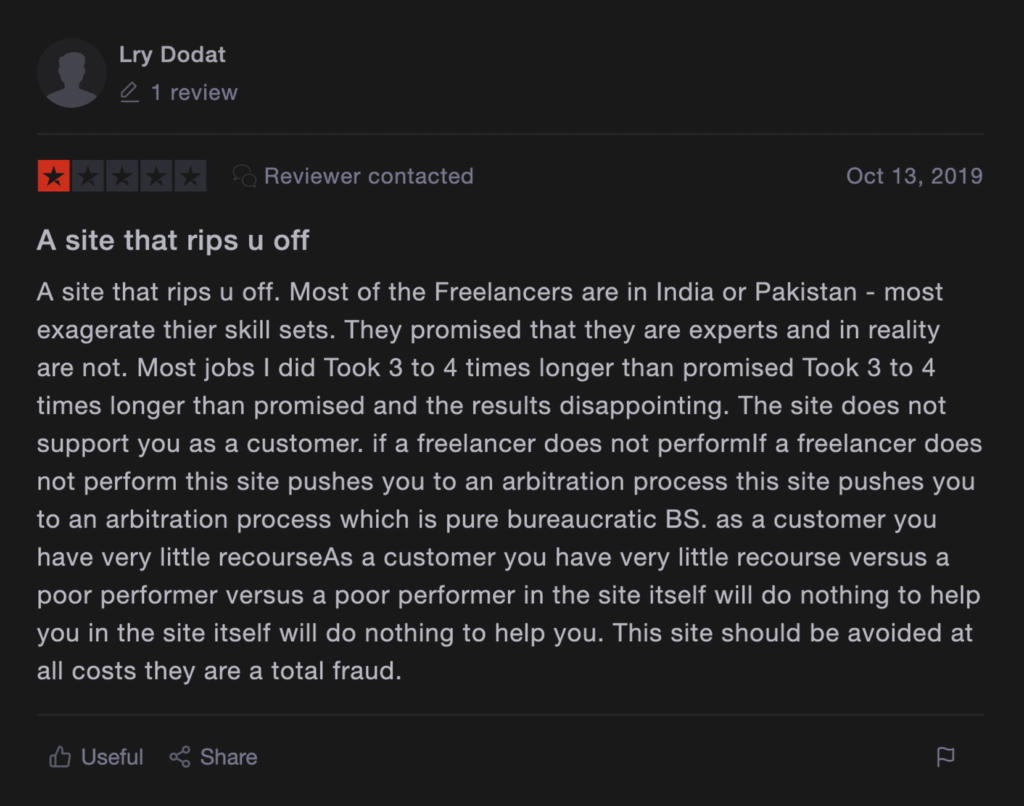This screenshot has width=1024, height=806.
Task: Click the red first star rating
Action: click(54, 176)
